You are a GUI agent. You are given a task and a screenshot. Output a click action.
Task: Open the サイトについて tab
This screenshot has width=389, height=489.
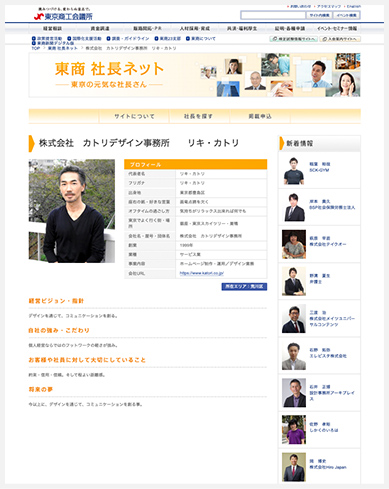(134, 116)
